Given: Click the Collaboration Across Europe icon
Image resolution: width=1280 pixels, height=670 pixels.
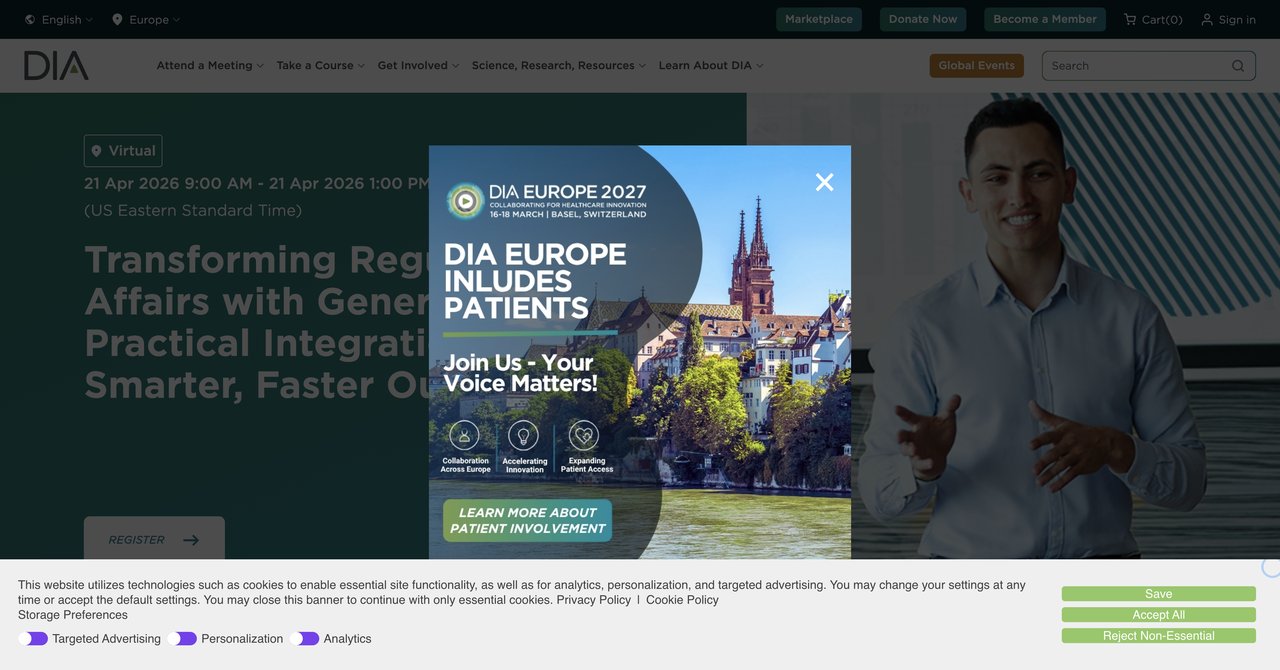Looking at the screenshot, I should (x=464, y=435).
